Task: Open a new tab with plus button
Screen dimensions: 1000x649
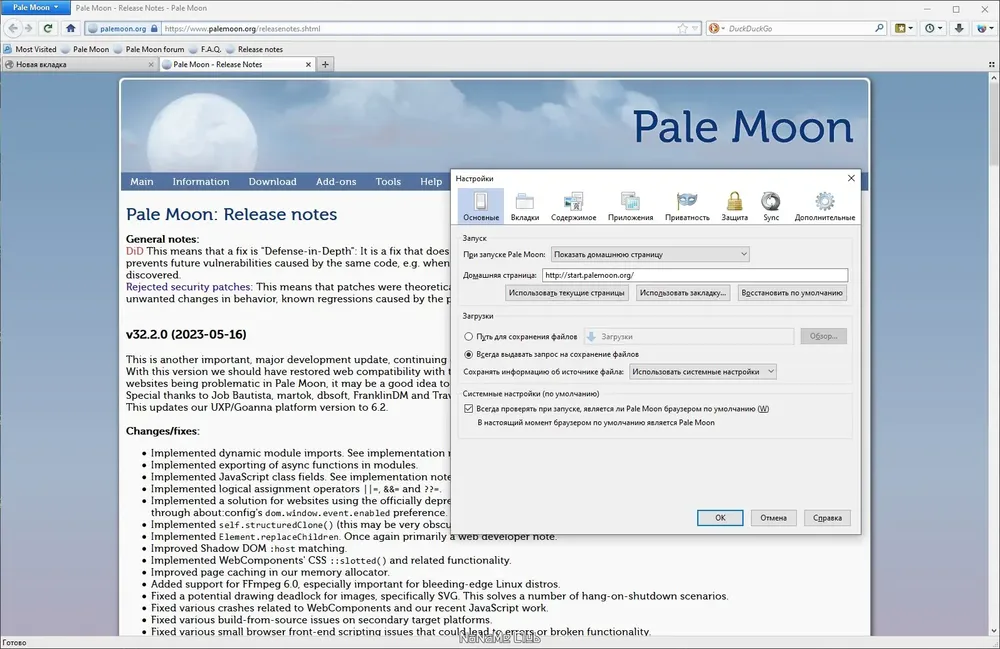Action: (x=325, y=64)
